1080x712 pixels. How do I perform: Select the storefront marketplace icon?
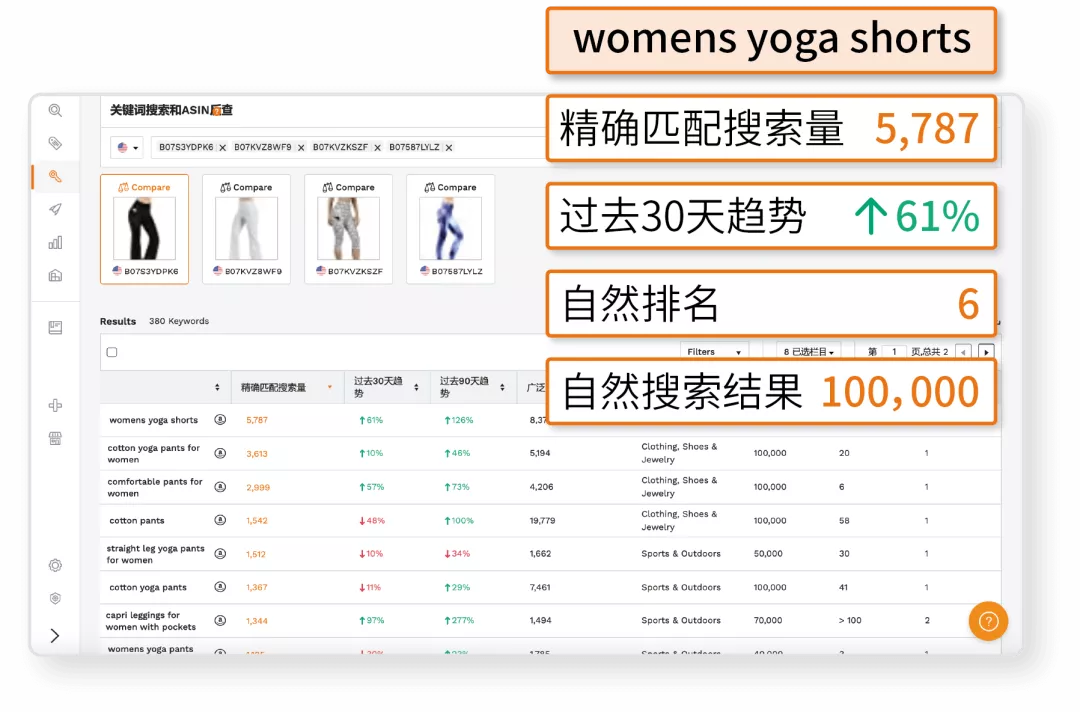point(55,440)
